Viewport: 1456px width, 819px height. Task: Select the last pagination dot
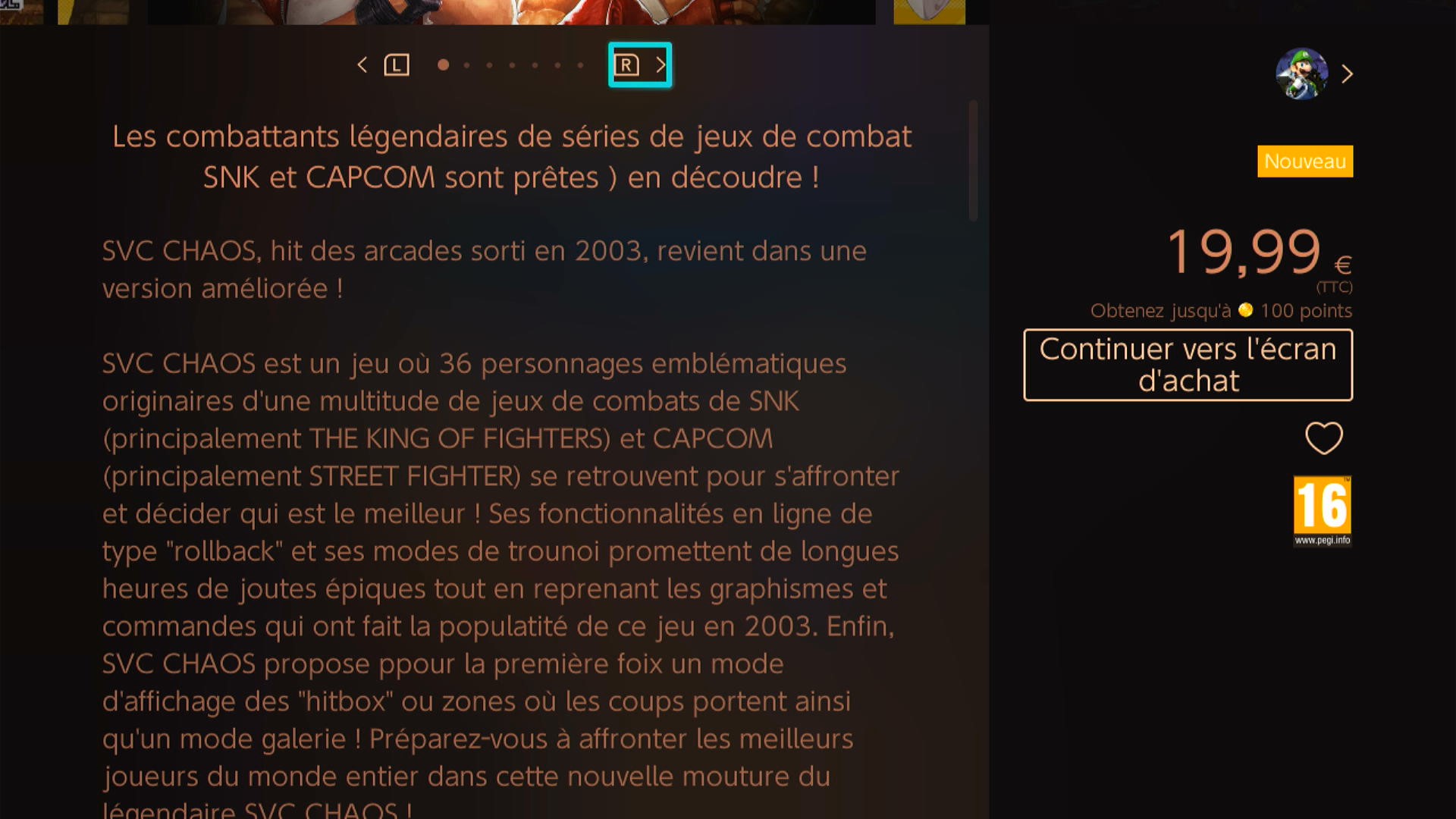click(580, 65)
